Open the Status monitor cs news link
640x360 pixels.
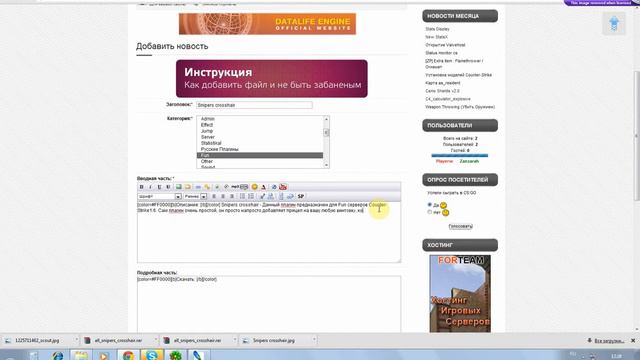pyautogui.click(x=441, y=53)
